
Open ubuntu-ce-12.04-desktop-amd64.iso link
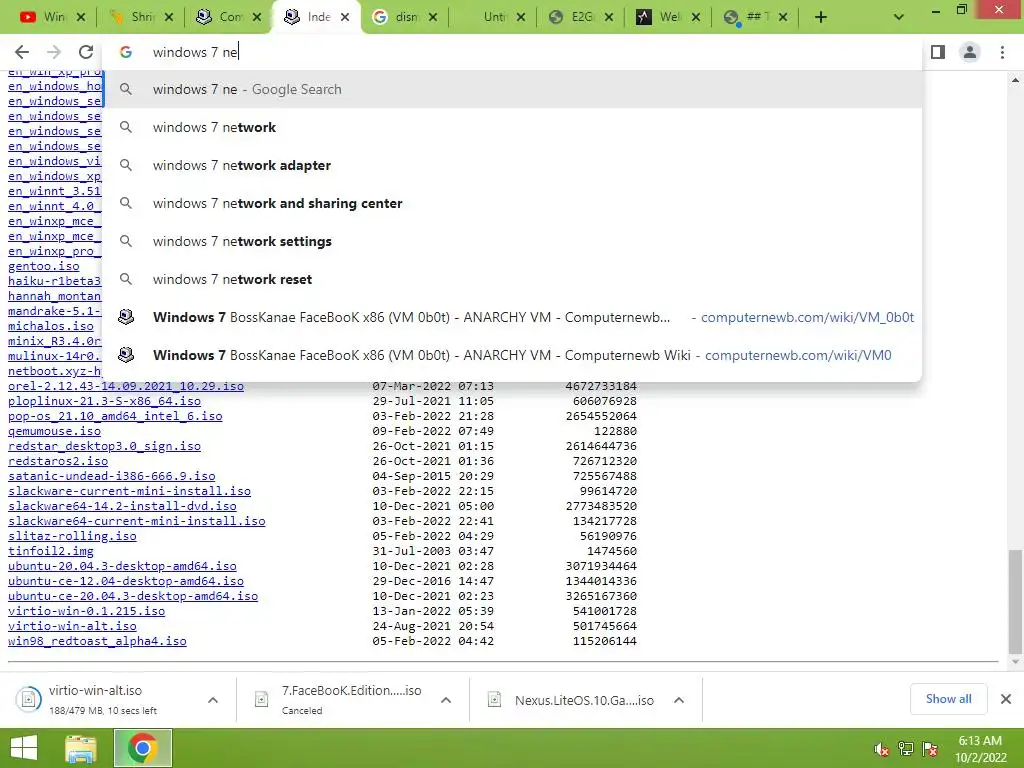[x=126, y=581]
